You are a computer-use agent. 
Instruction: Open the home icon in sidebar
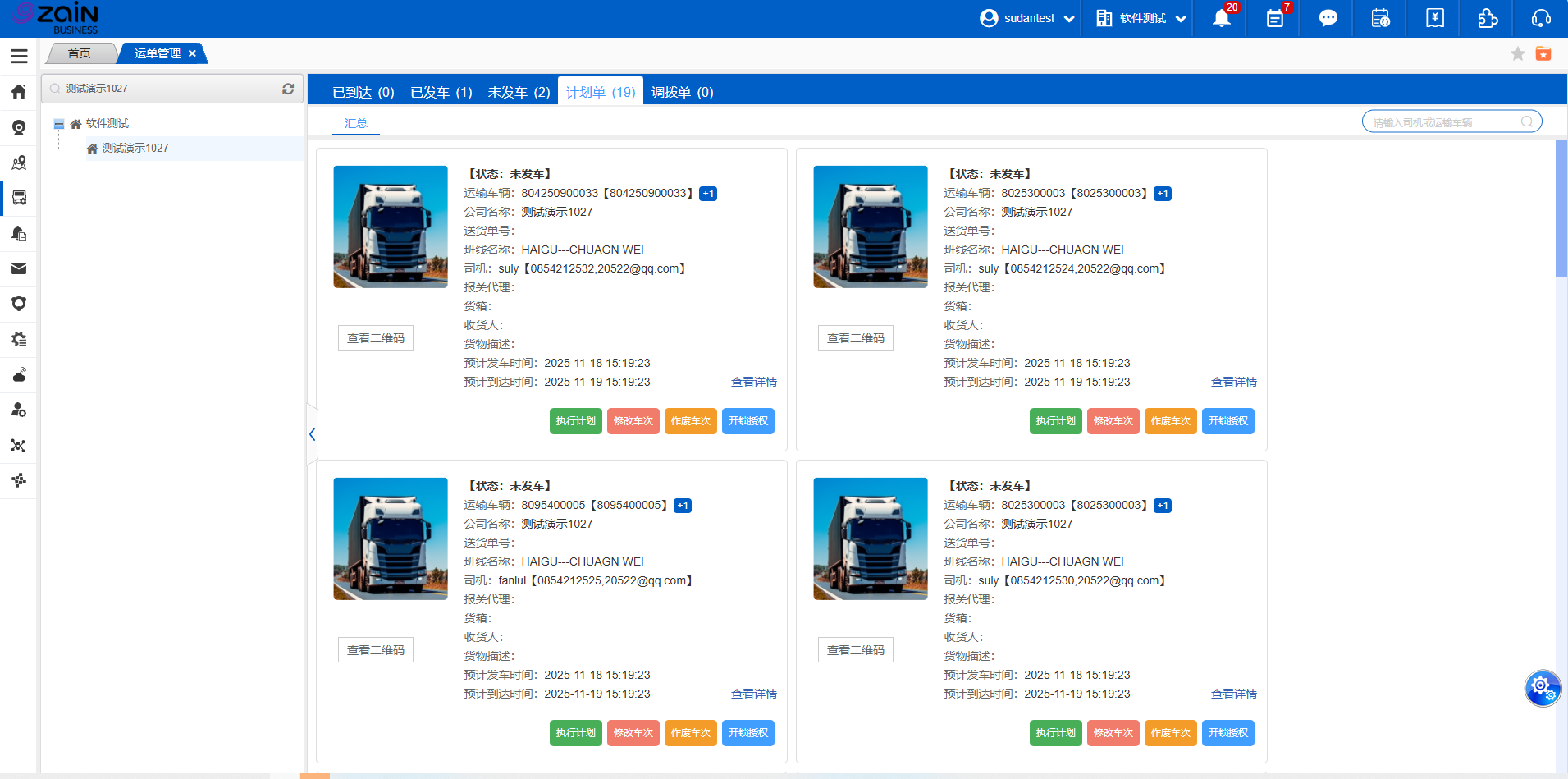coord(19,92)
